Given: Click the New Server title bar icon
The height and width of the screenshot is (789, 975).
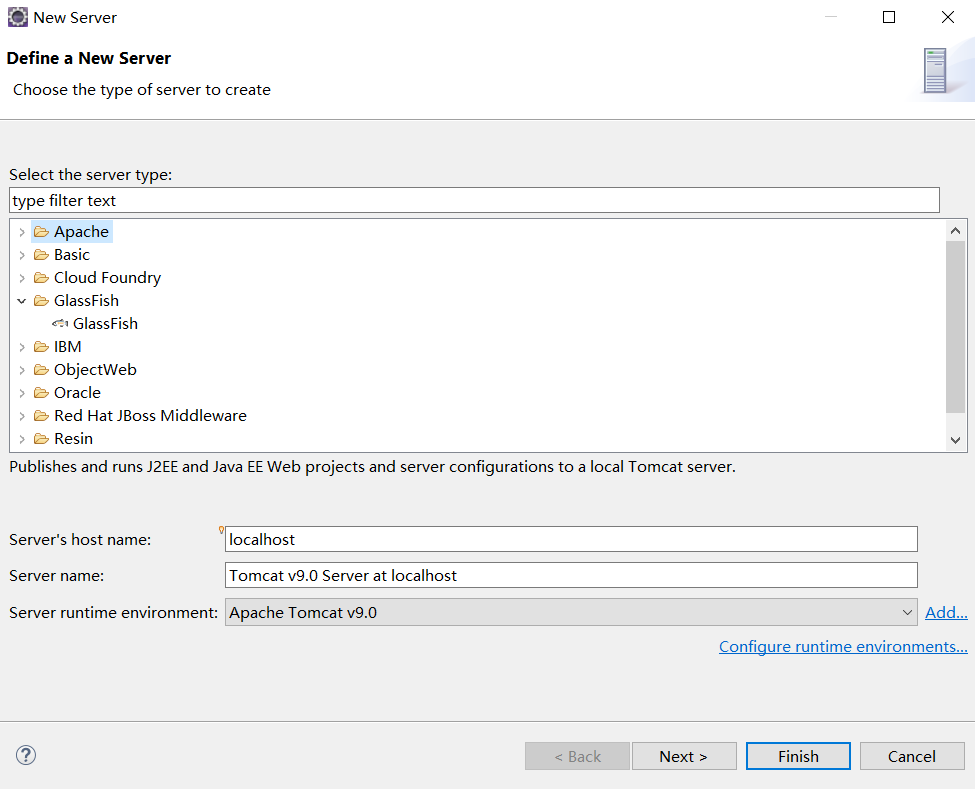Looking at the screenshot, I should [17, 17].
